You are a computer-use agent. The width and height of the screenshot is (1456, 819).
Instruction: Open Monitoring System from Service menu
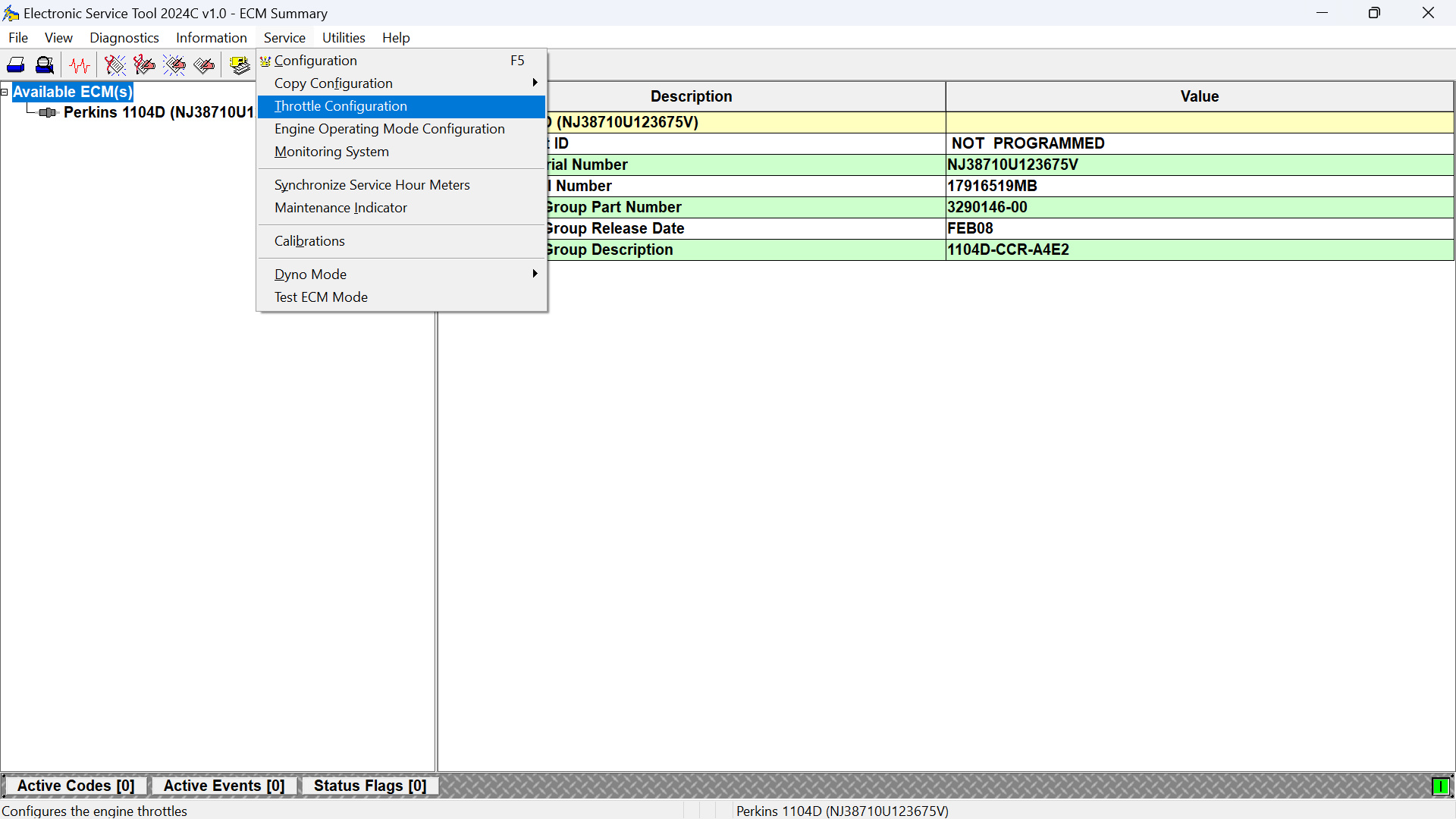[x=402, y=152]
